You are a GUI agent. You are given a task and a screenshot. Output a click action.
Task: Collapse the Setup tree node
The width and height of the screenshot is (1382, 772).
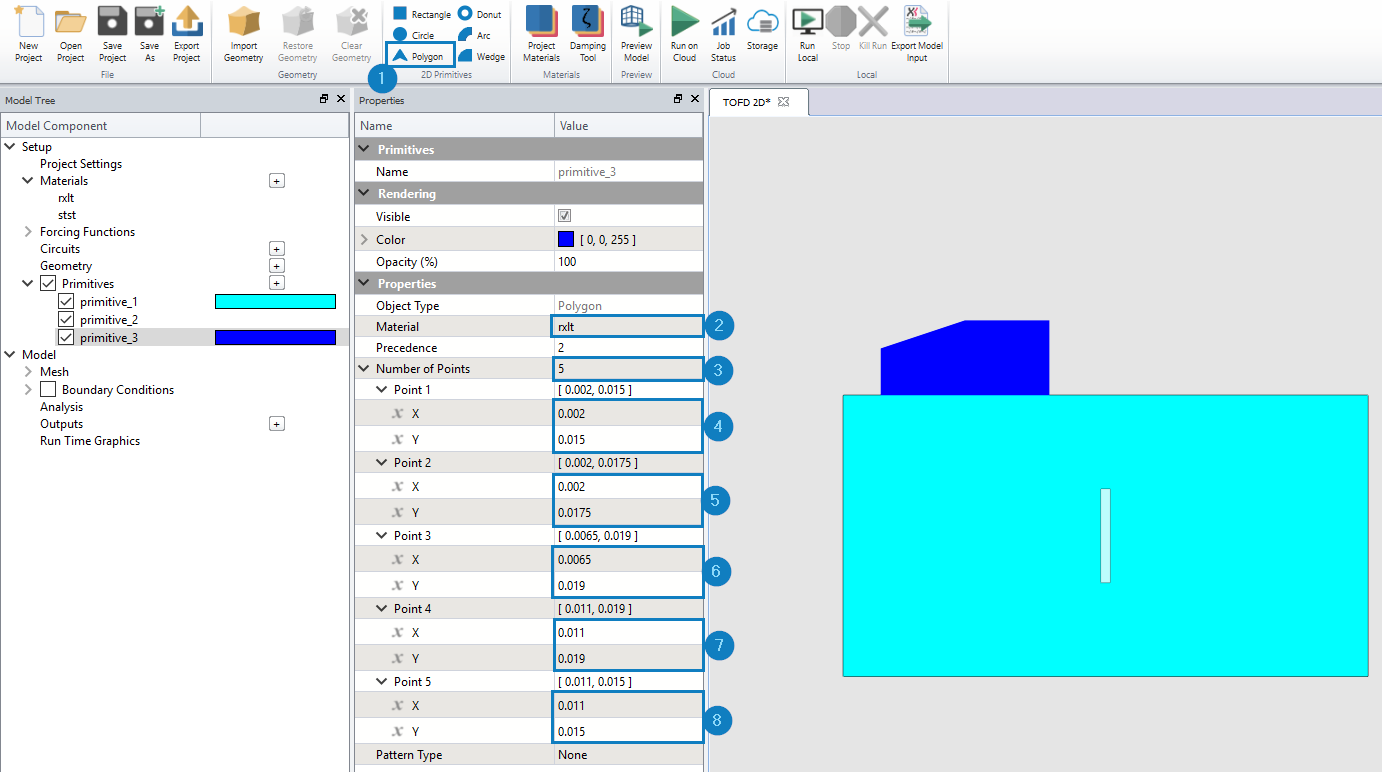[11, 147]
